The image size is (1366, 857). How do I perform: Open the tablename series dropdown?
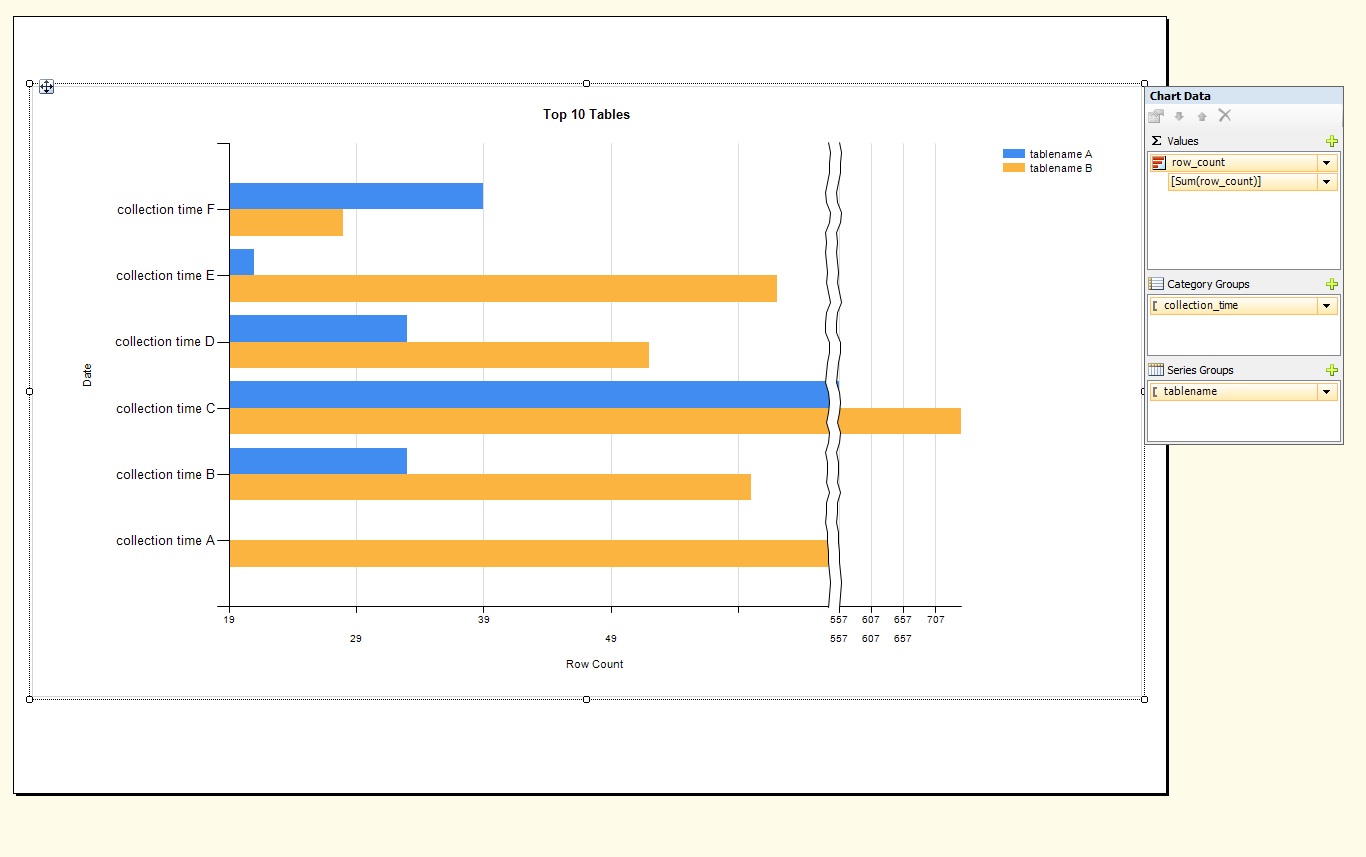click(1327, 391)
